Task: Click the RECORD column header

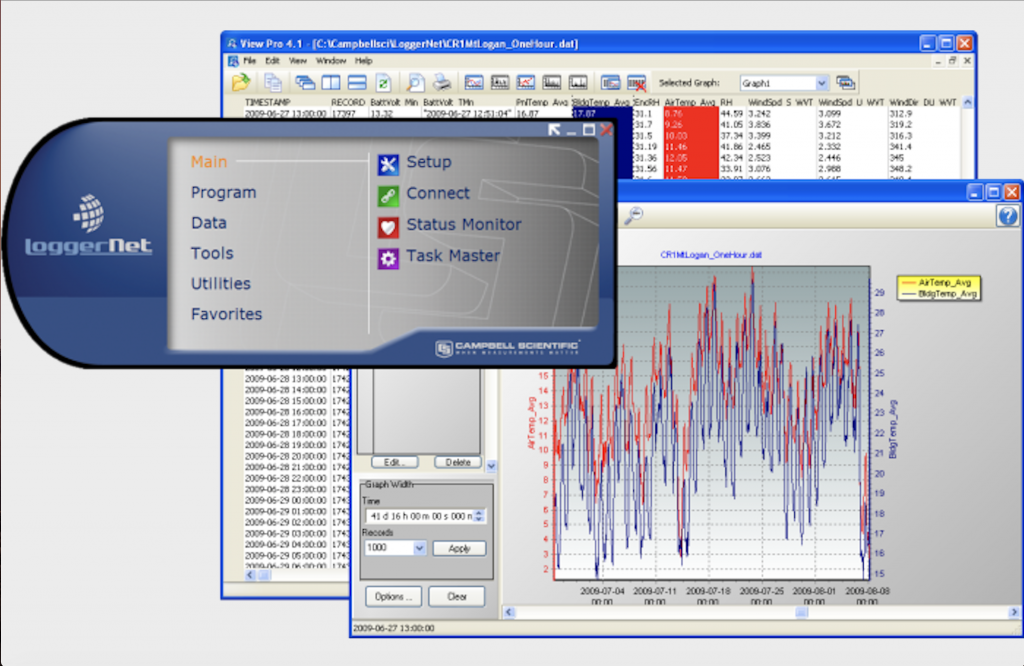Action: (x=347, y=103)
